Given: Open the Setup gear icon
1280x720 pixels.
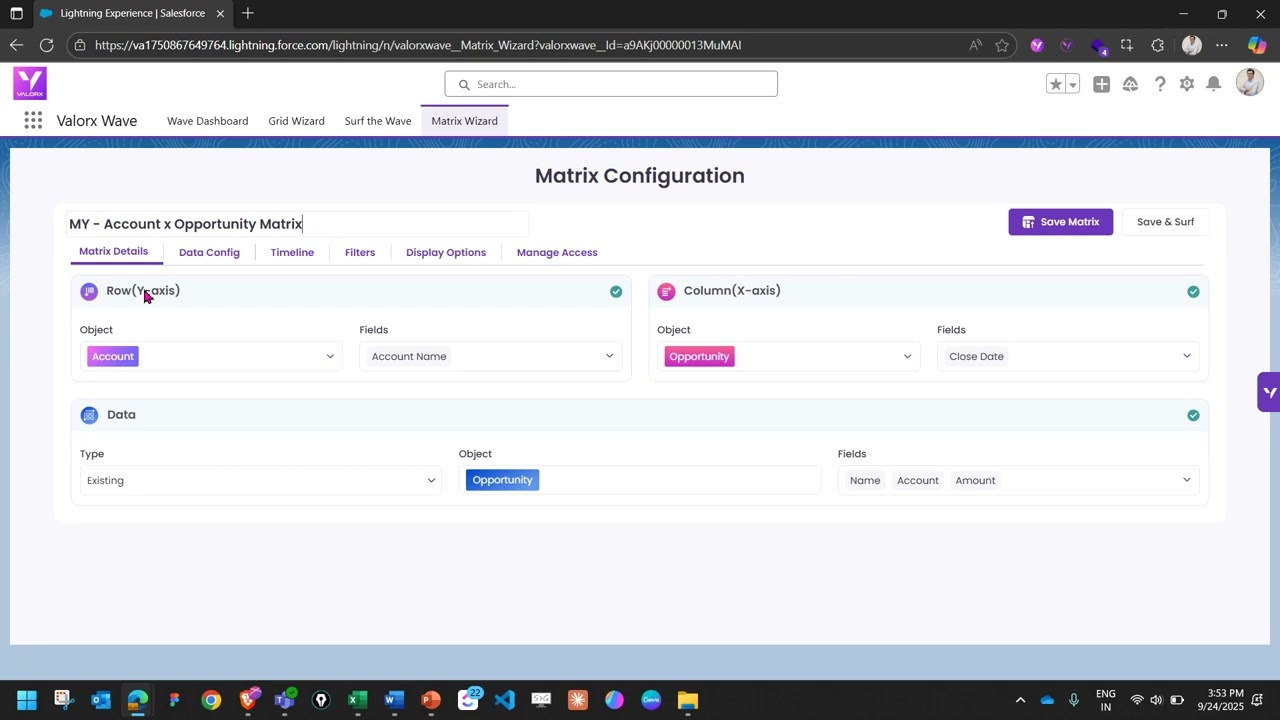Looking at the screenshot, I should (1187, 84).
